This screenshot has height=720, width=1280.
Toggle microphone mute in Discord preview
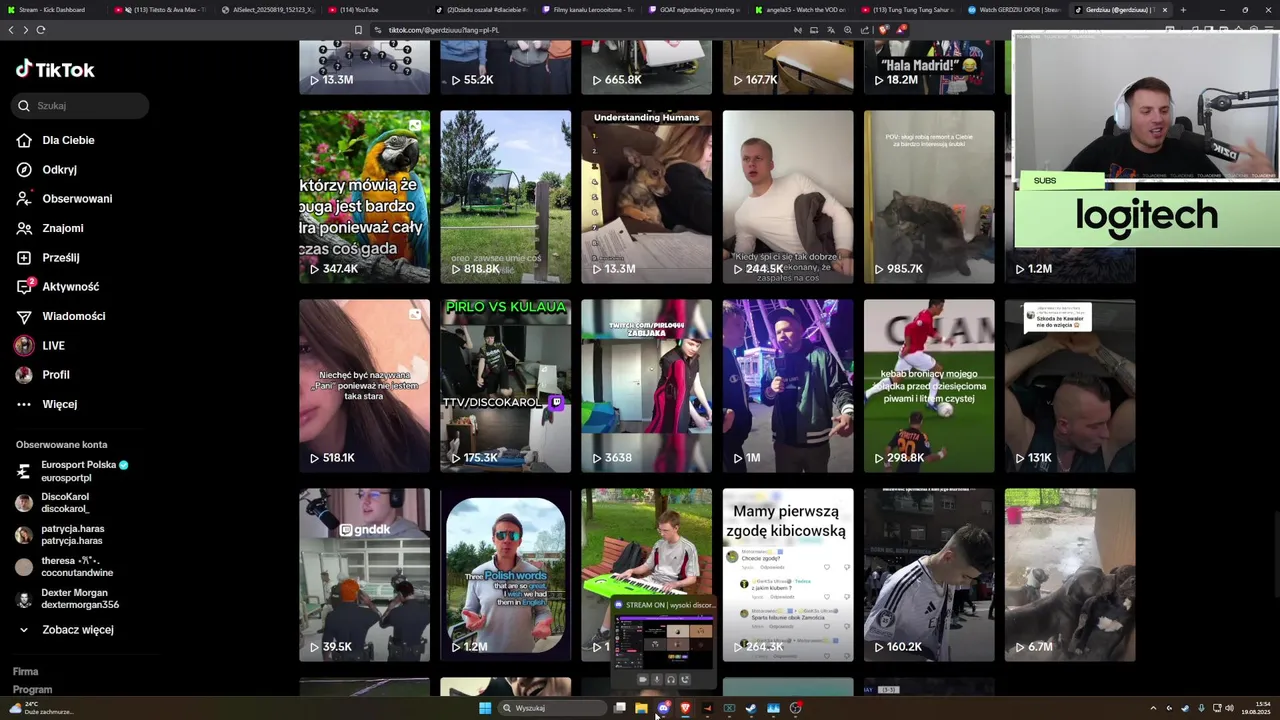click(657, 680)
